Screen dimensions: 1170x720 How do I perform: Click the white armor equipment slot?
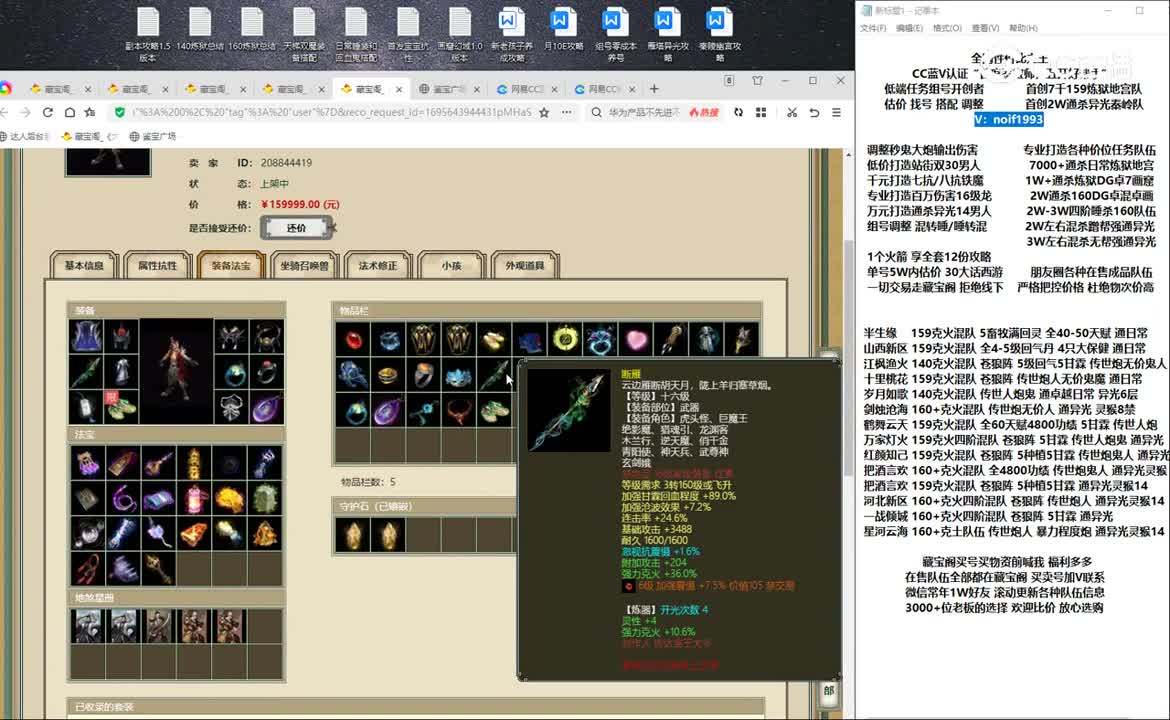(x=122, y=372)
